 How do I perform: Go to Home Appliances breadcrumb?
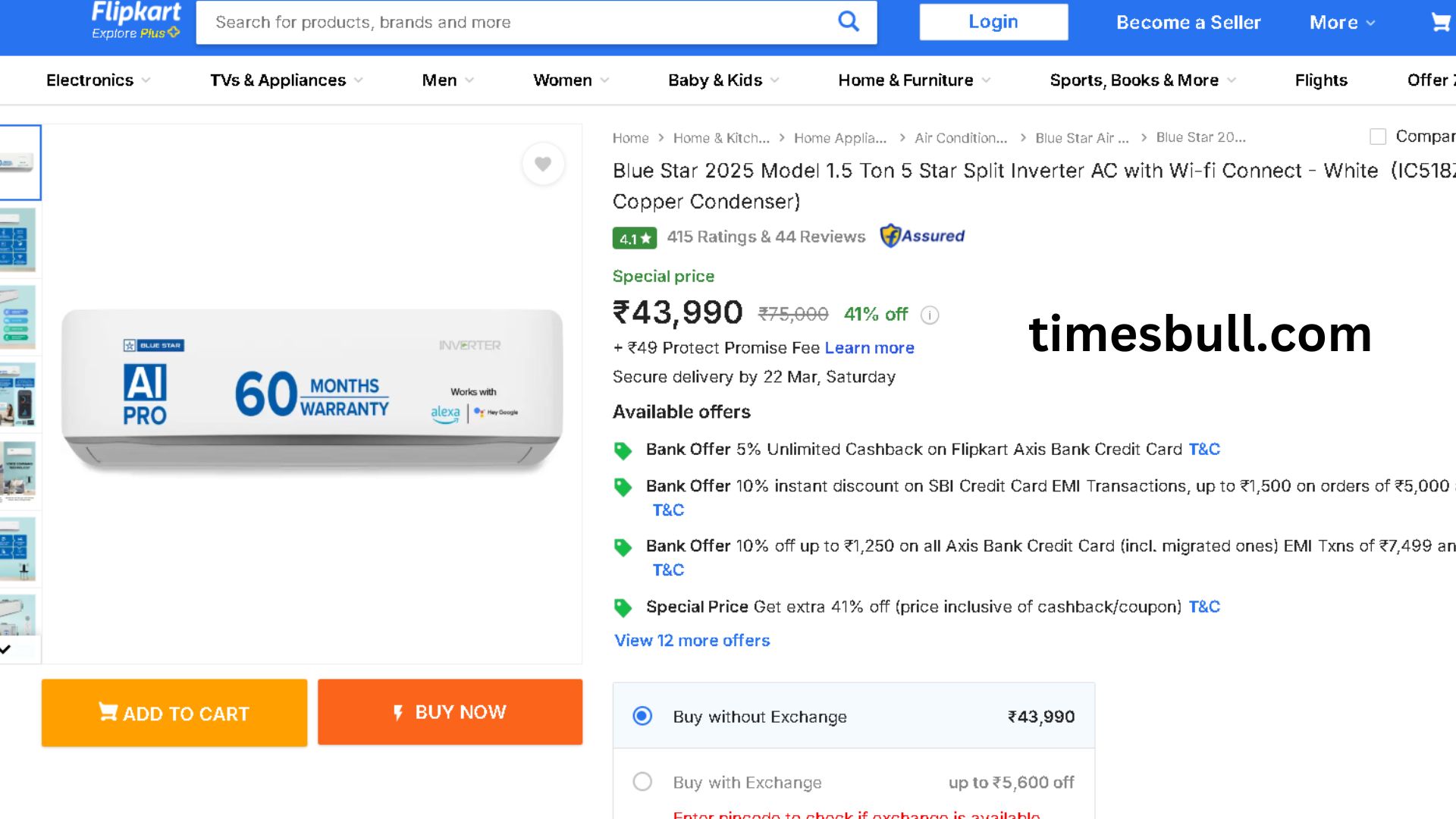click(x=840, y=138)
